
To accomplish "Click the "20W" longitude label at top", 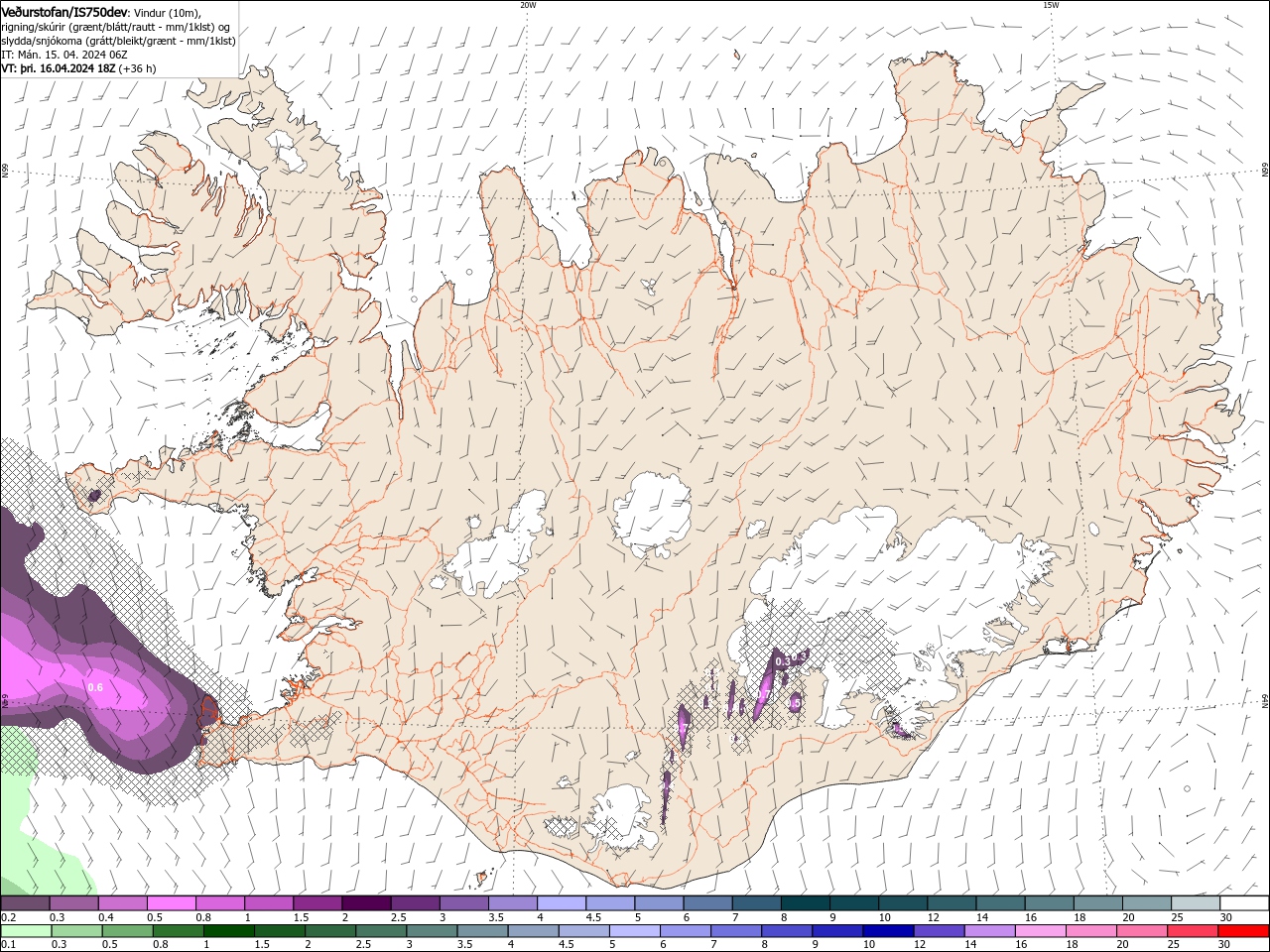I will click(528, 5).
